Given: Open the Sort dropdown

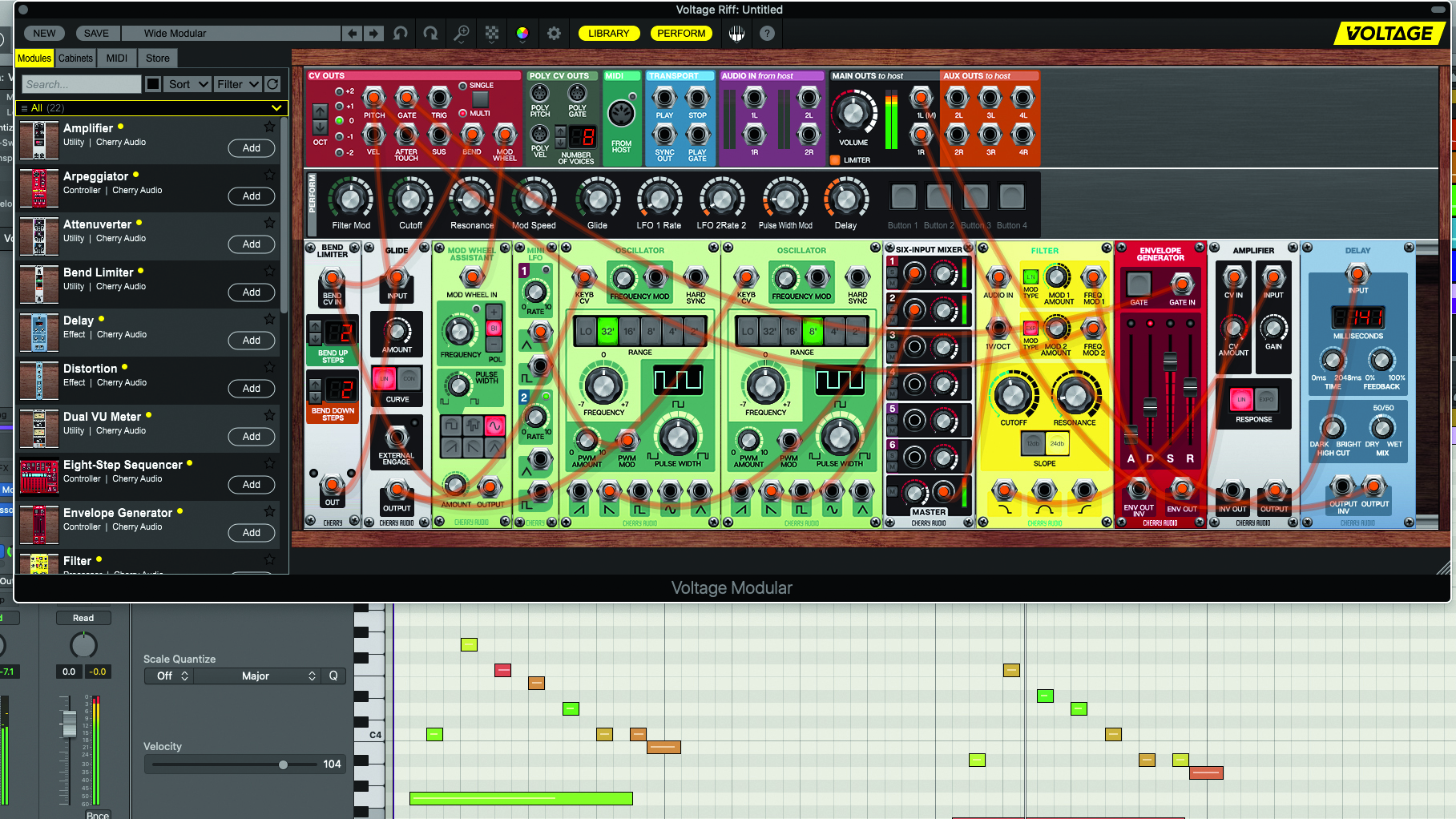Looking at the screenshot, I should pos(188,84).
